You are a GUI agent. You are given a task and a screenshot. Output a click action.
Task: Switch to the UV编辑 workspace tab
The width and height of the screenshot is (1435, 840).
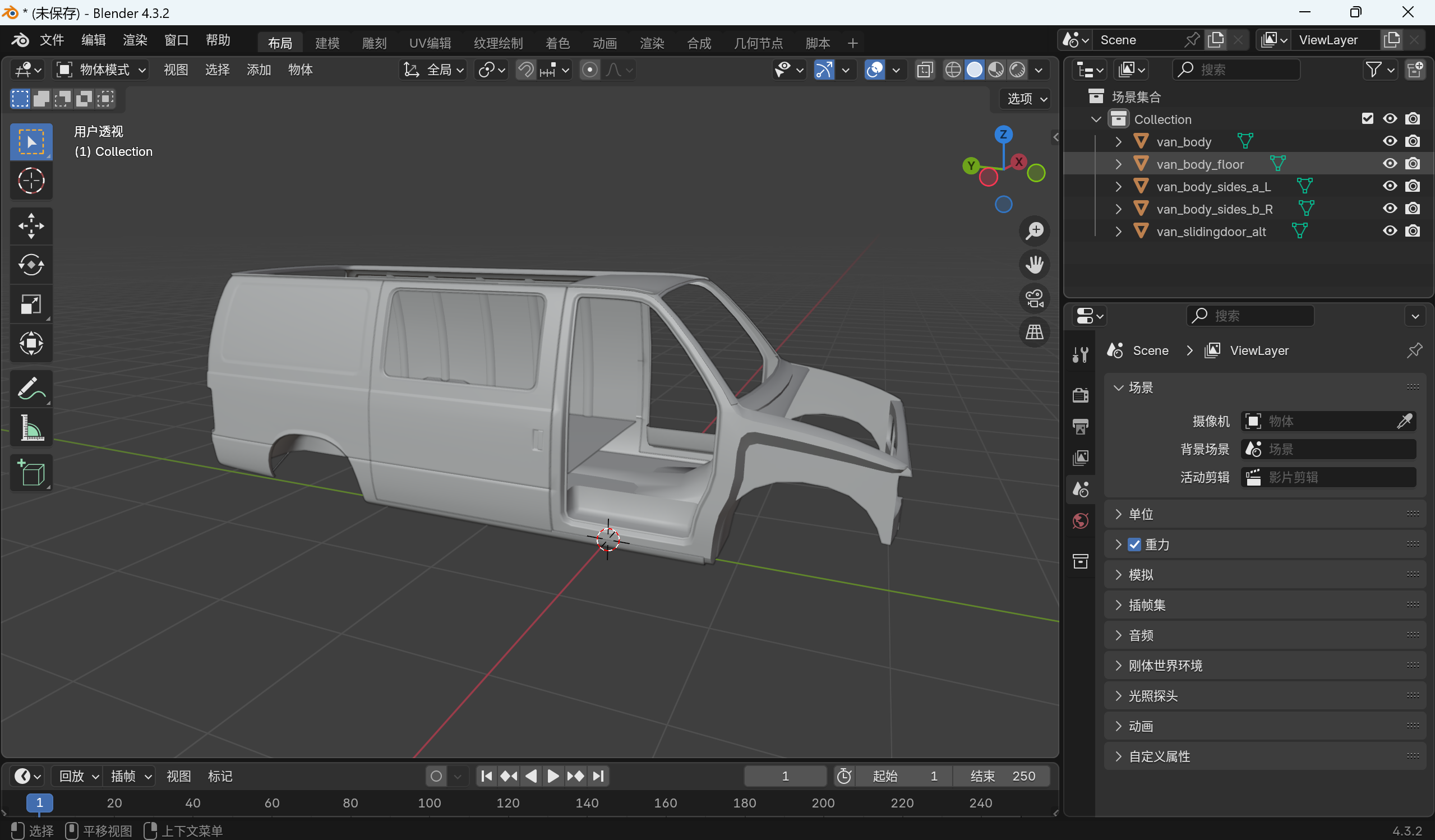tap(430, 43)
